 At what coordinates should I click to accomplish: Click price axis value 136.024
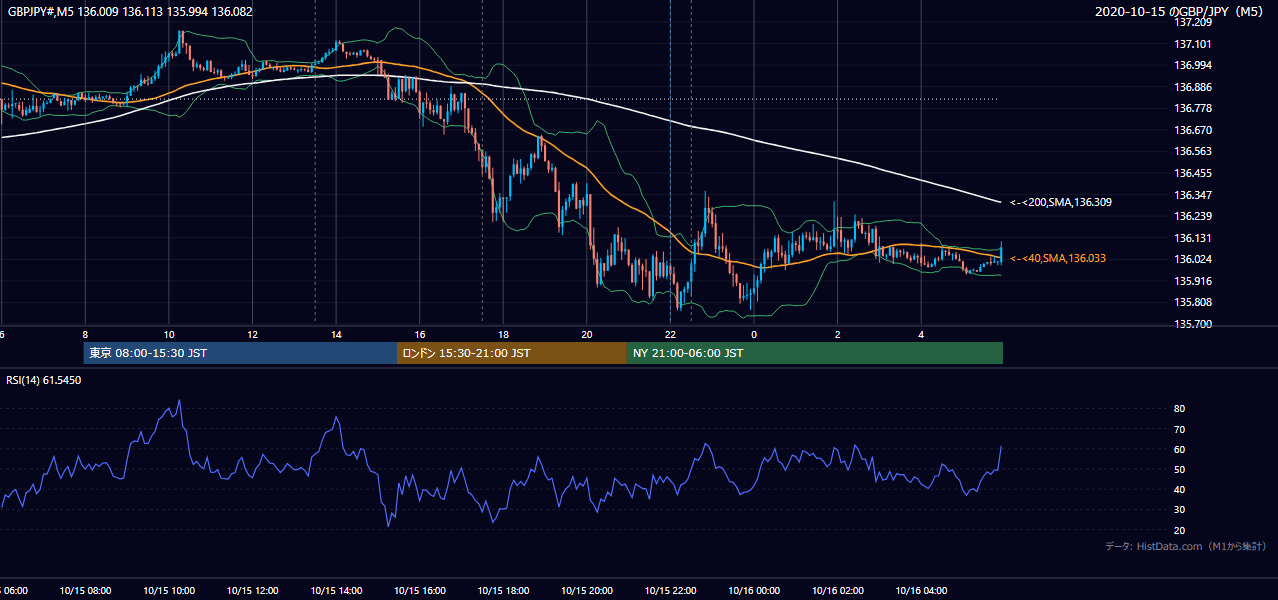[1192, 259]
